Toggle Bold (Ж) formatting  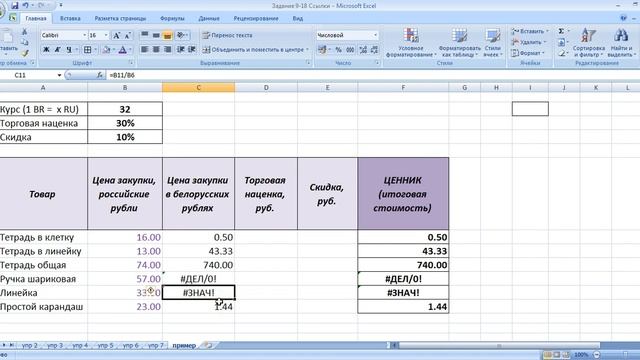(x=46, y=50)
